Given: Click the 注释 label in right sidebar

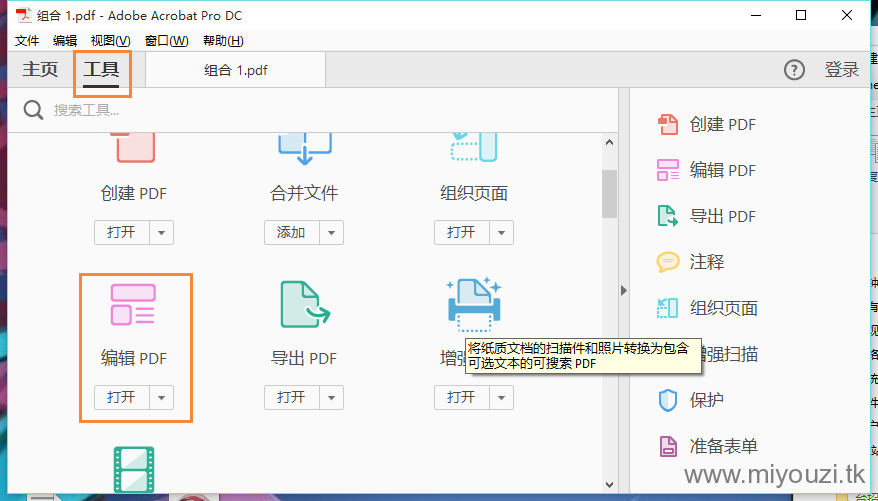Looking at the screenshot, I should click(707, 262).
